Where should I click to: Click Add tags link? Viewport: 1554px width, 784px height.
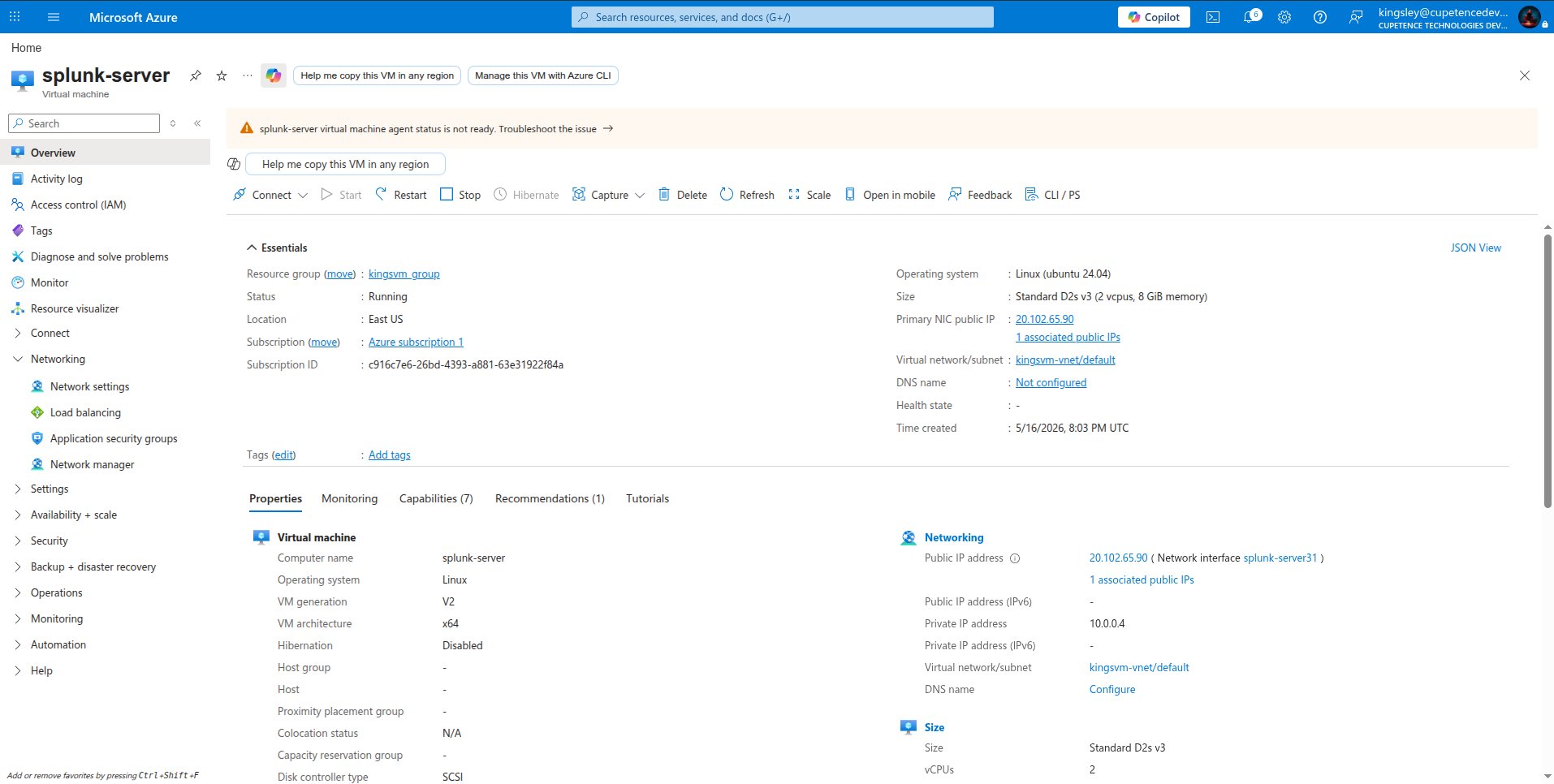[390, 455]
